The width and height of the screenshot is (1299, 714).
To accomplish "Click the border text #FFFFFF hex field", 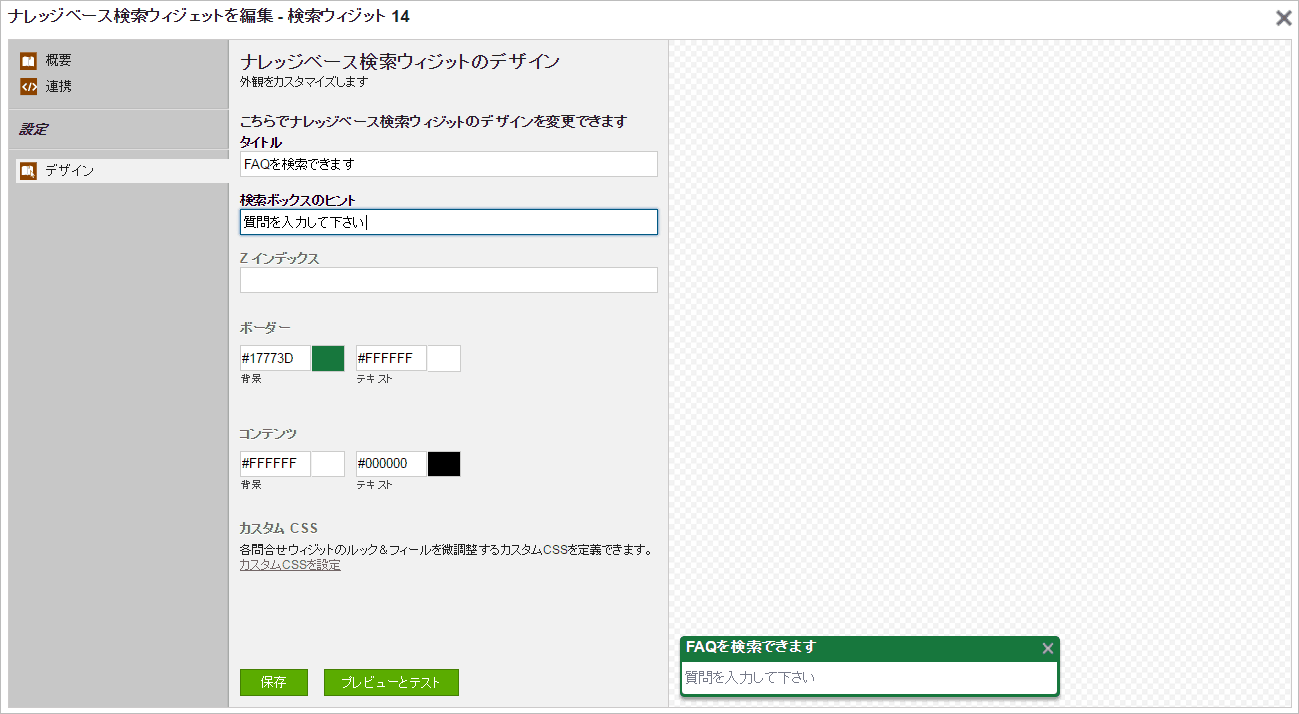I will click(x=391, y=358).
